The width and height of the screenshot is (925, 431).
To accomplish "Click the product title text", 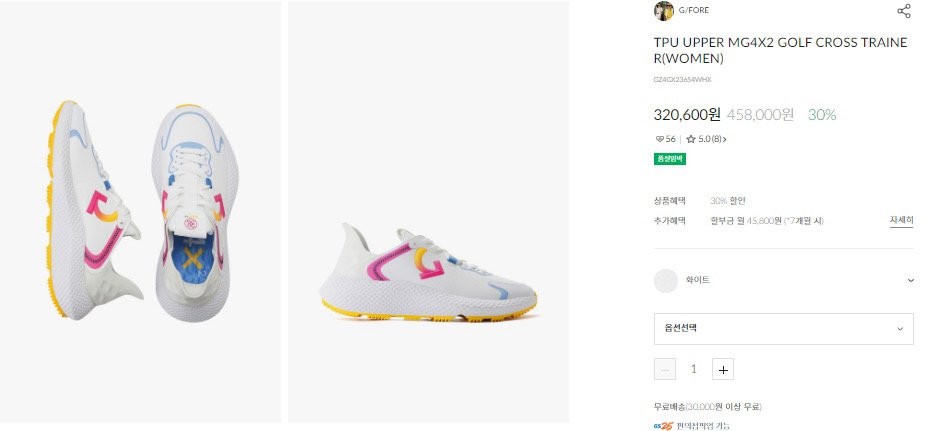I will (x=780, y=50).
